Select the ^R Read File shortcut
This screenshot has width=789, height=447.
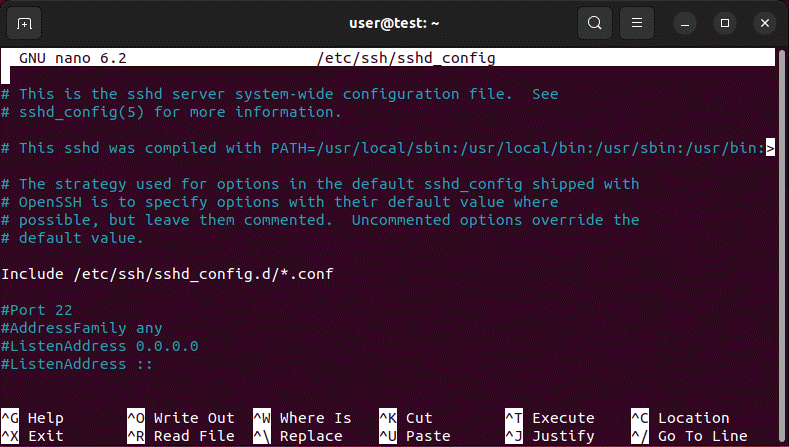180,436
